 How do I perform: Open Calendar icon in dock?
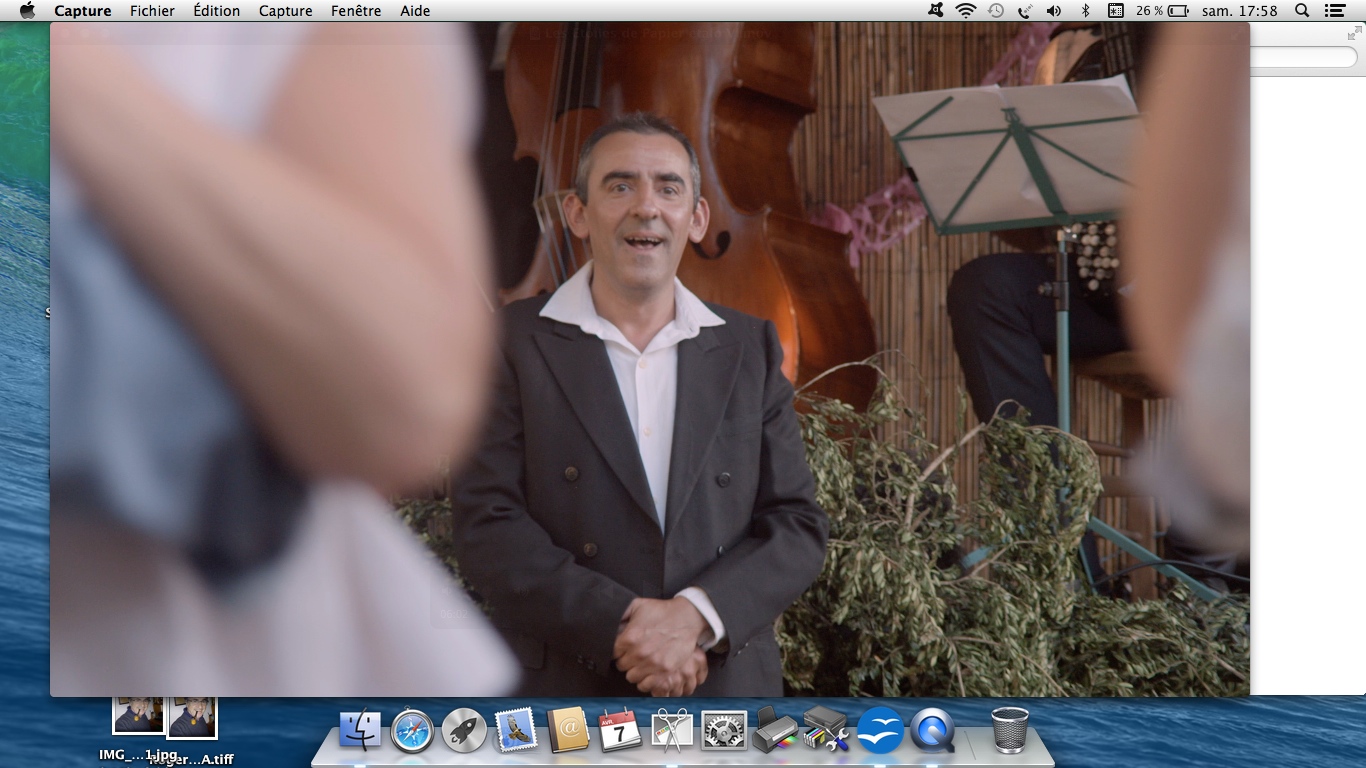pos(620,731)
